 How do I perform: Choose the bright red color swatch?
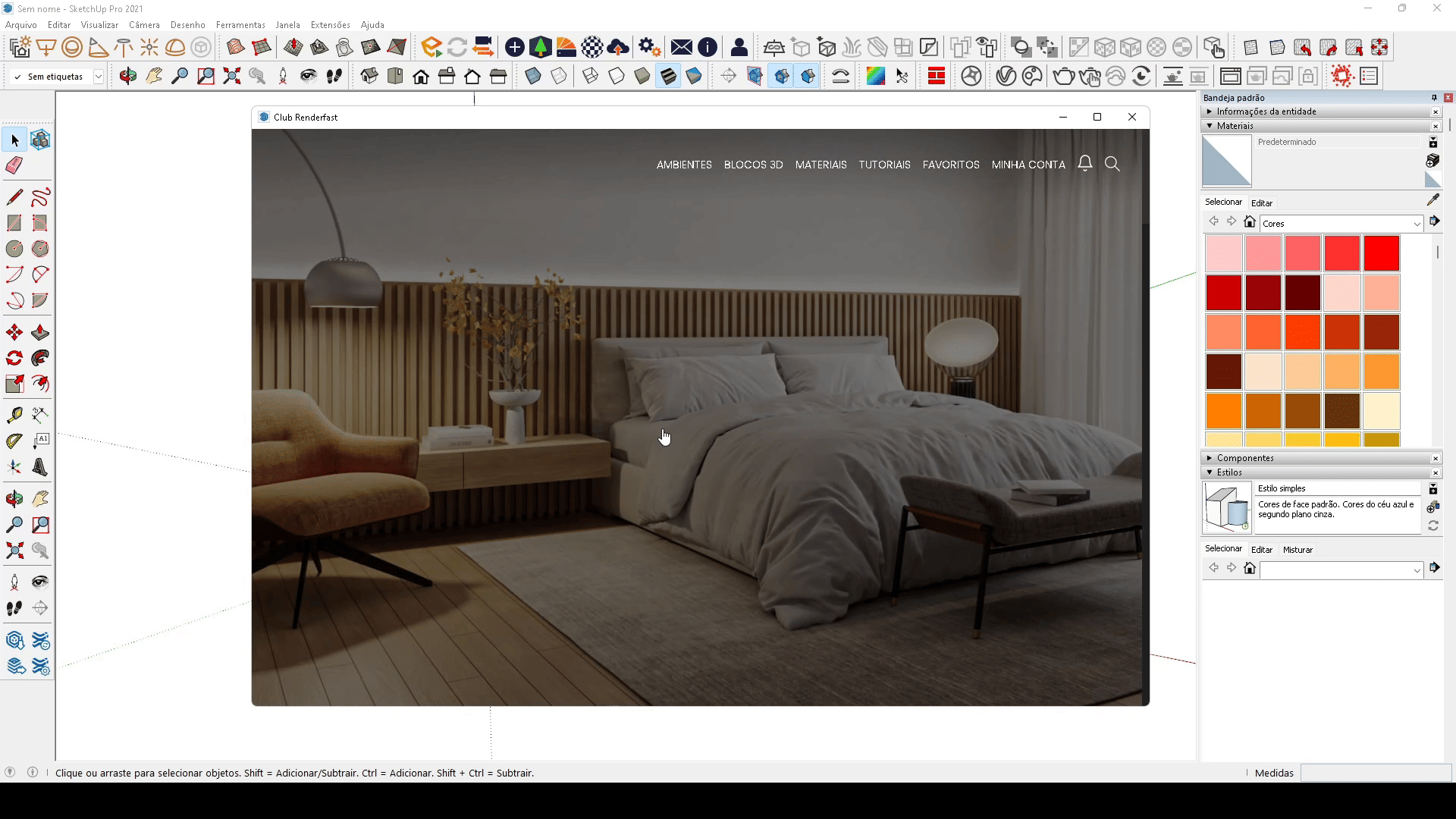point(1381,253)
